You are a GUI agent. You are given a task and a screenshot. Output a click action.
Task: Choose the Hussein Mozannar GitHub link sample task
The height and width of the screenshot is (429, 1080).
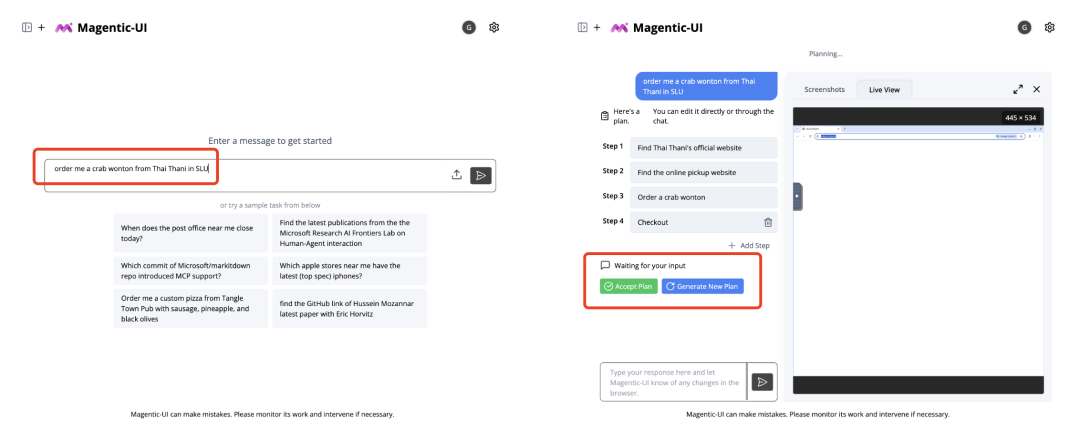[x=350, y=308]
